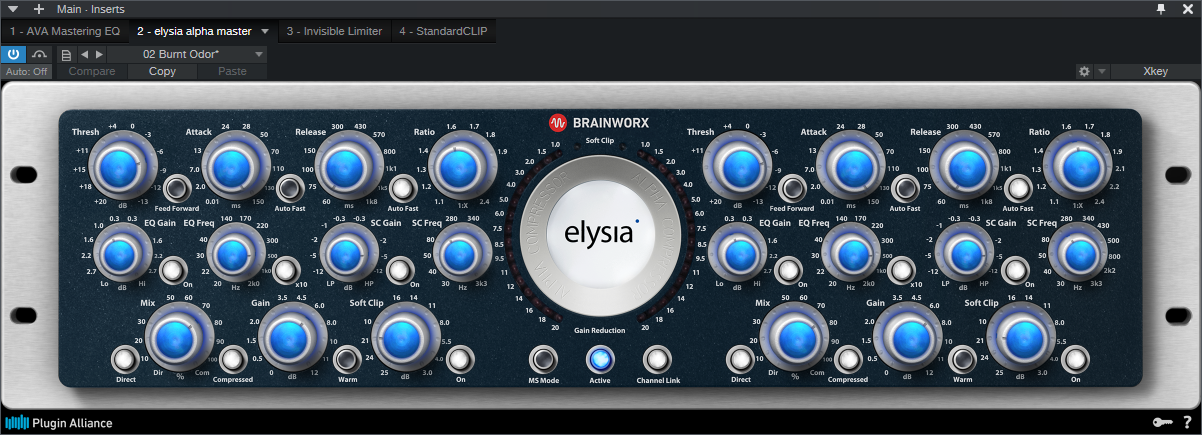
Task: Click right Mix Direct button
Action: [x=740, y=359]
